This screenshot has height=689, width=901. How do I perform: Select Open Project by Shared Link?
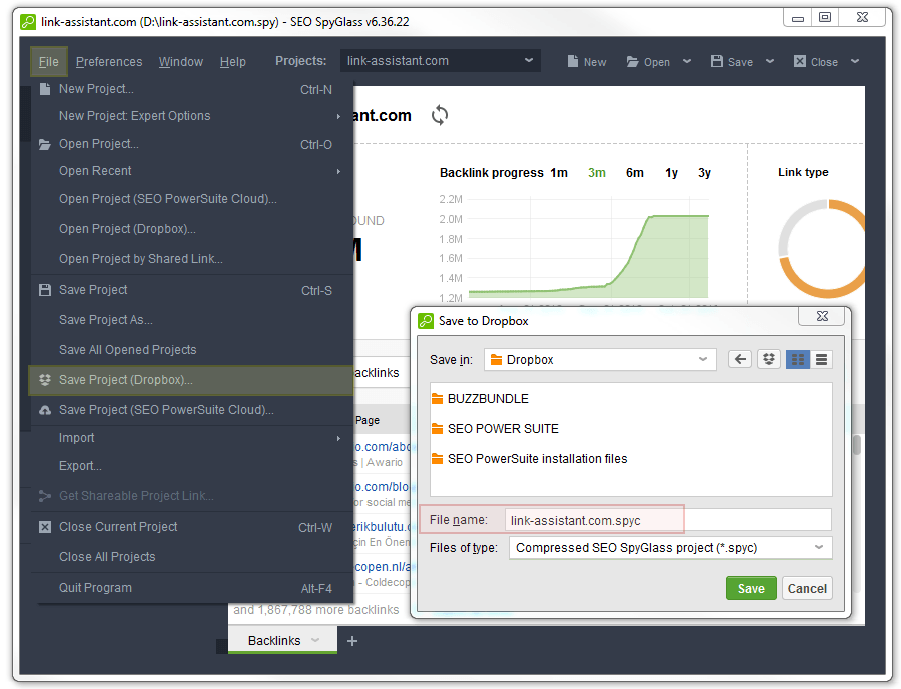click(x=191, y=259)
